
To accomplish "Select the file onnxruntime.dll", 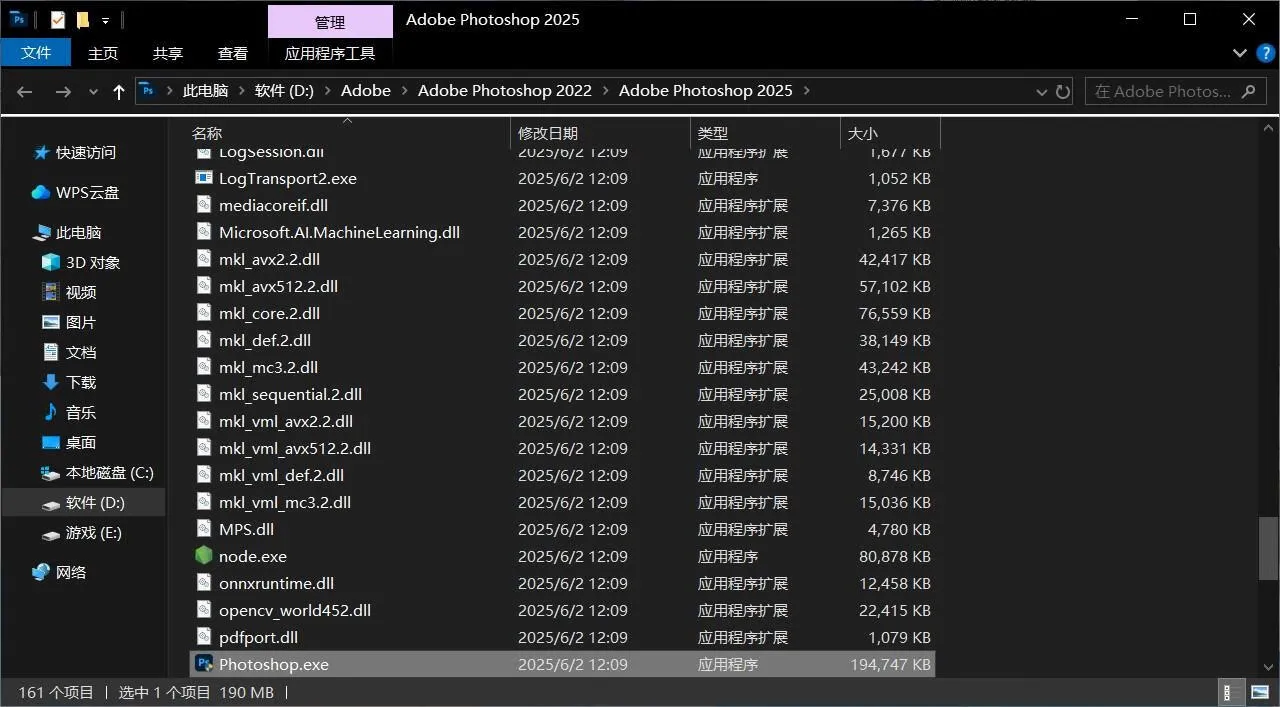I will coord(276,583).
